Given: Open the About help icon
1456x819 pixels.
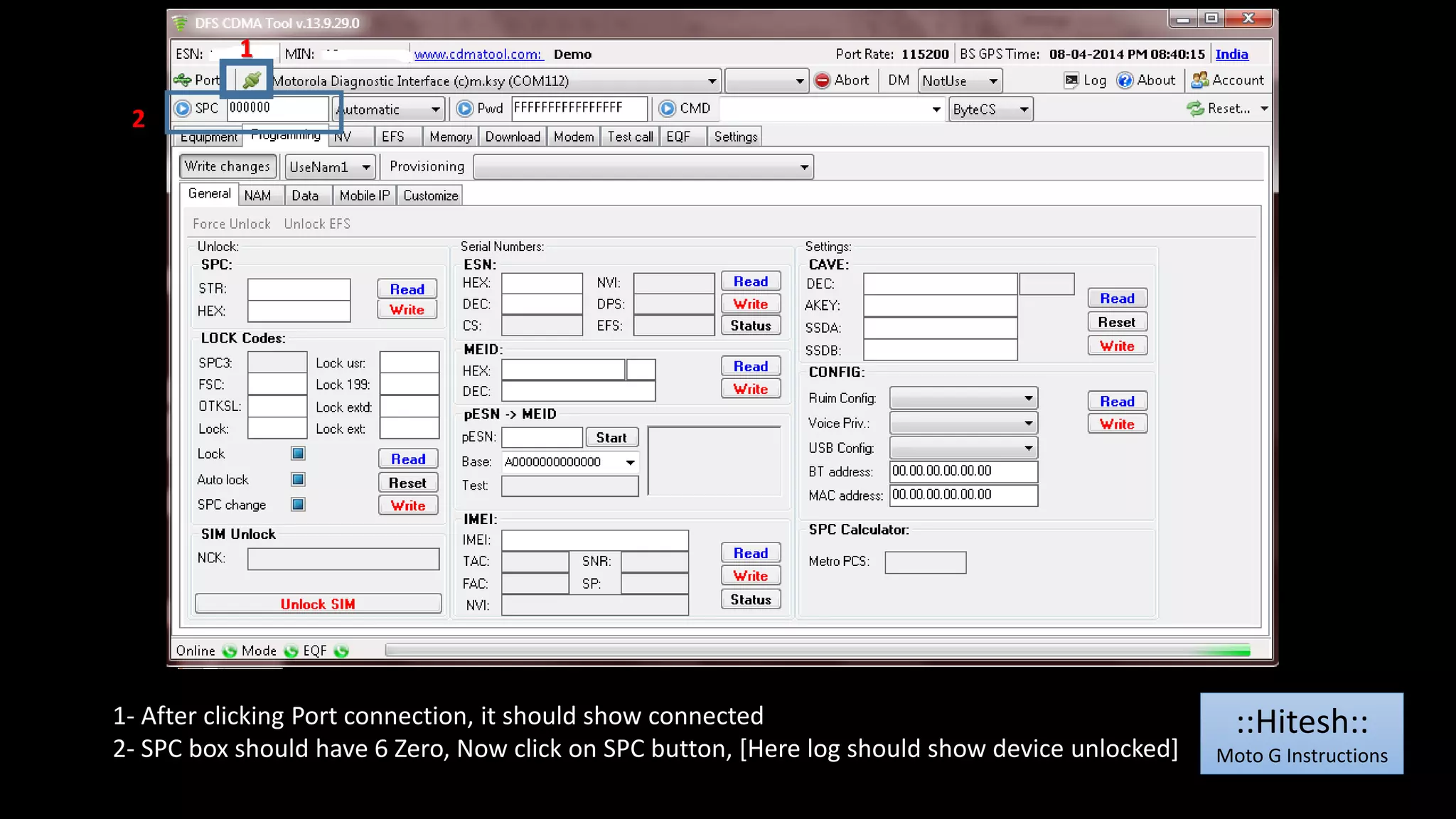Looking at the screenshot, I should [x=1125, y=80].
